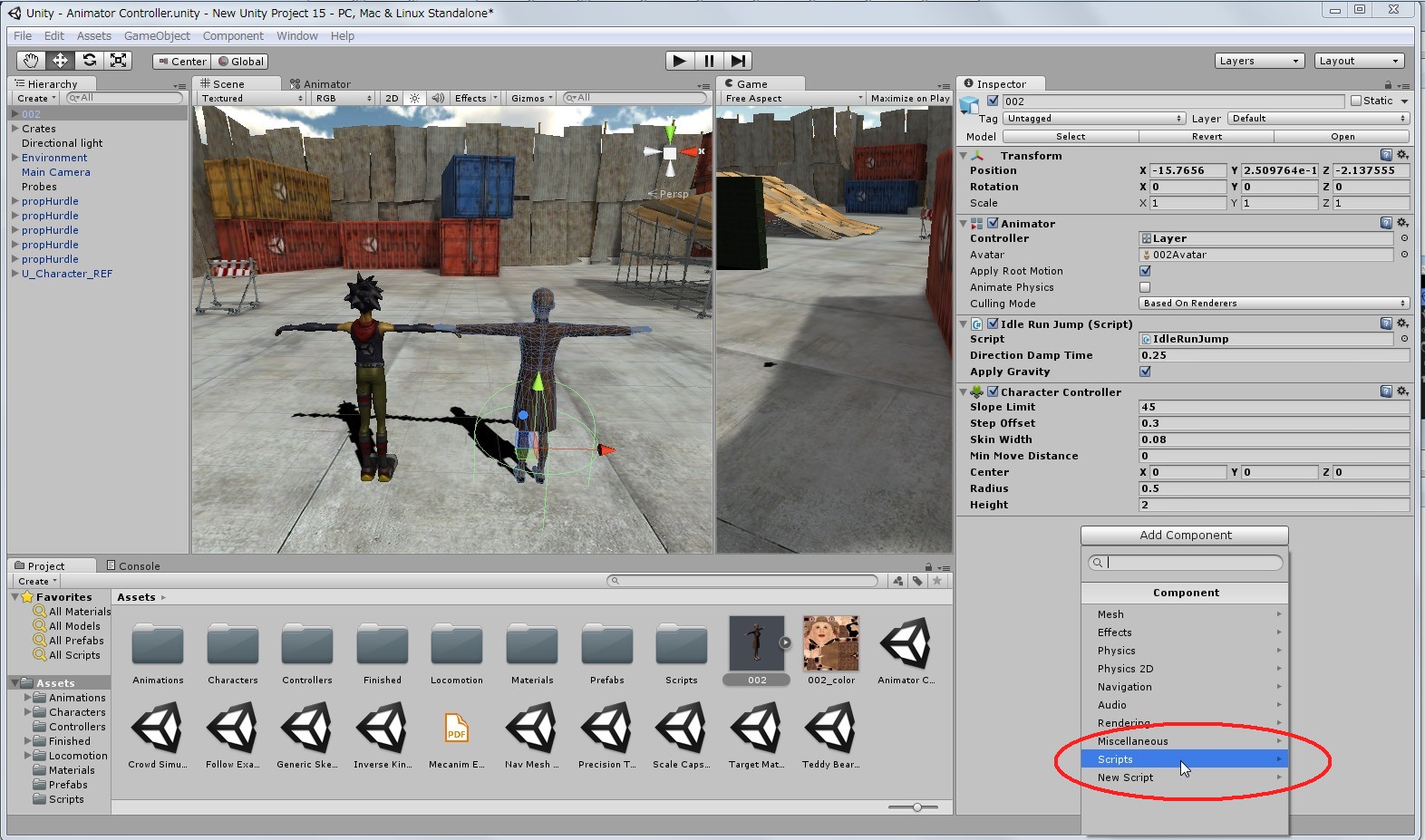1425x840 pixels.
Task: Open the Culling Mode dropdown
Action: [x=1274, y=304]
